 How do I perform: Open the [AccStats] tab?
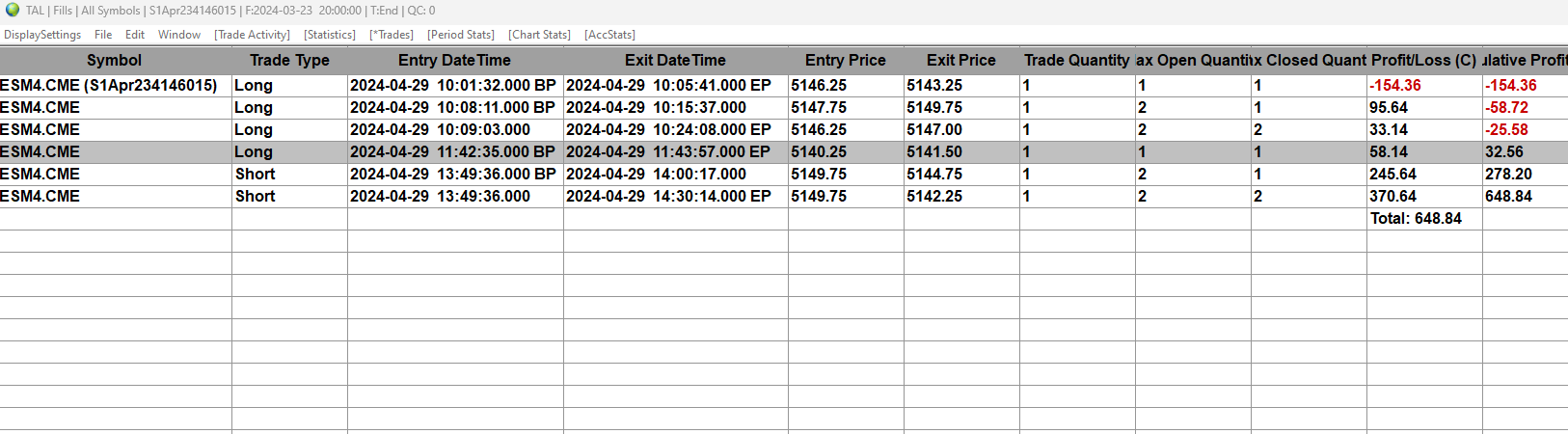(x=609, y=35)
